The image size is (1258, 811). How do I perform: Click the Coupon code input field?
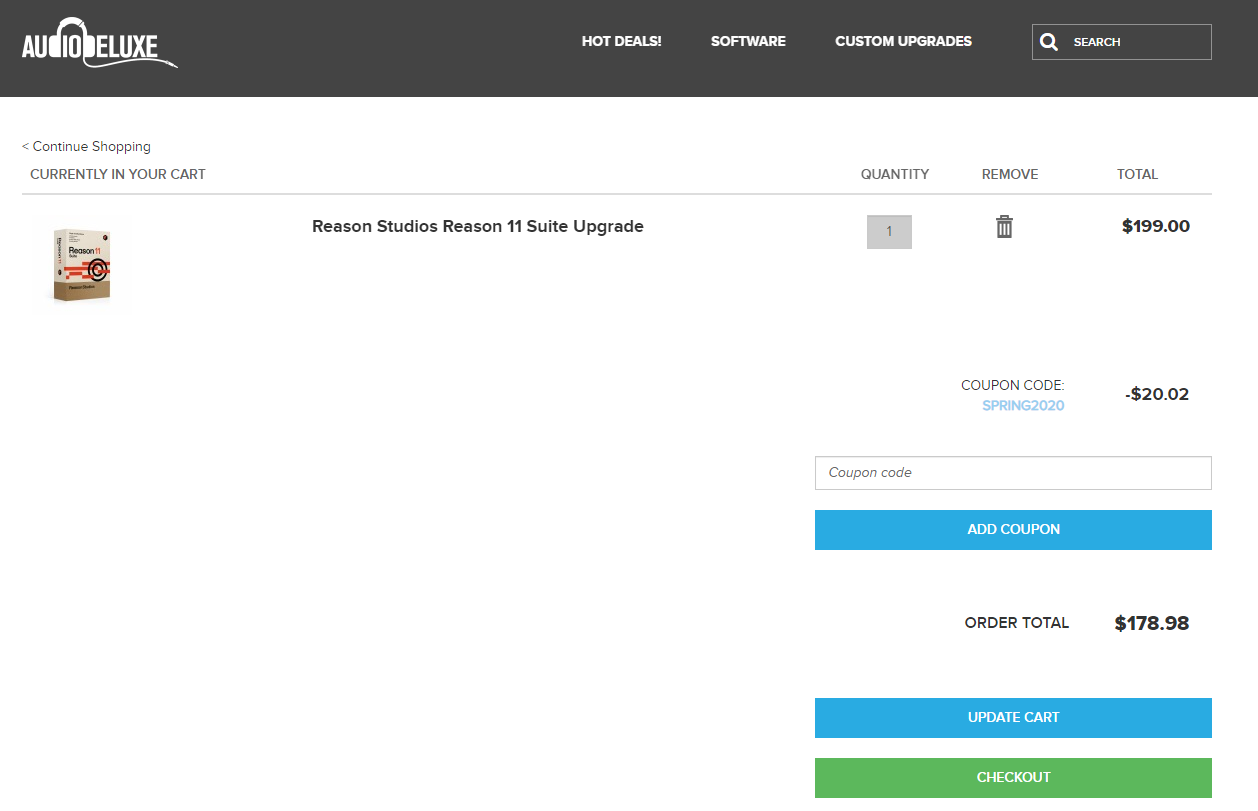click(x=1013, y=473)
